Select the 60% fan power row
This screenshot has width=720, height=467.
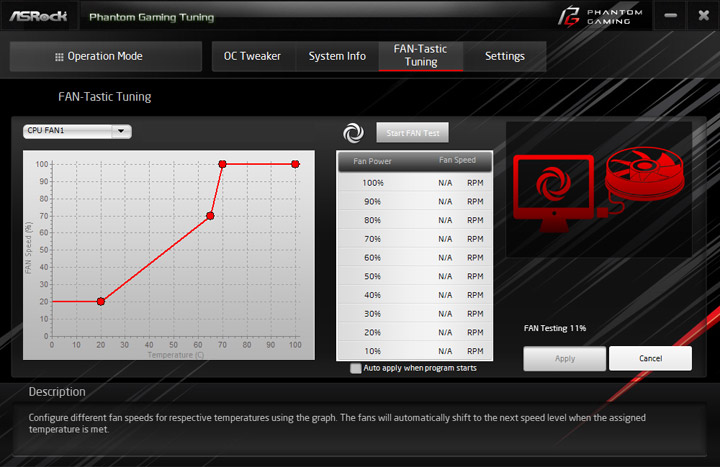[415, 258]
